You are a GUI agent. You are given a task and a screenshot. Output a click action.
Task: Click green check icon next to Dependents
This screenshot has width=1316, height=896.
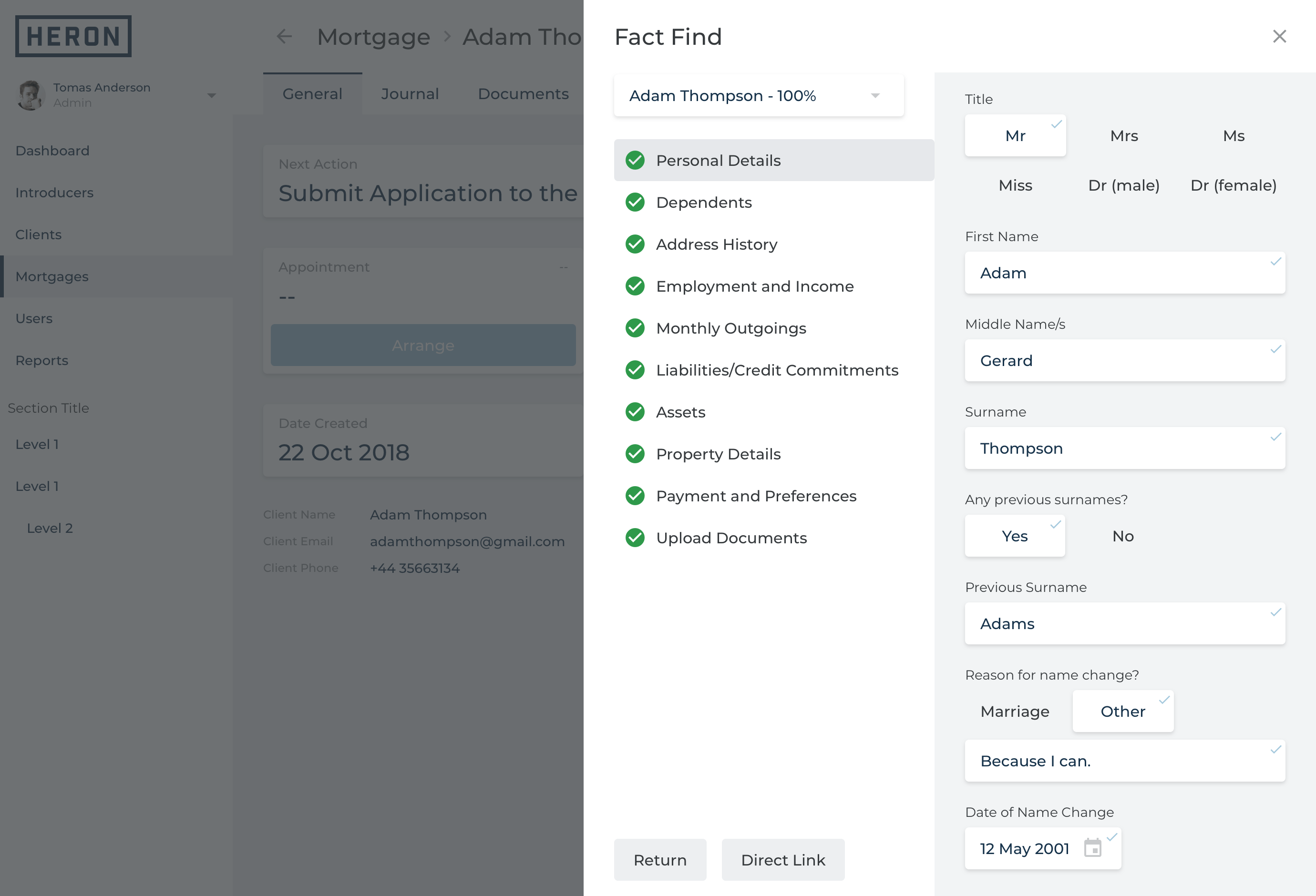click(x=635, y=202)
